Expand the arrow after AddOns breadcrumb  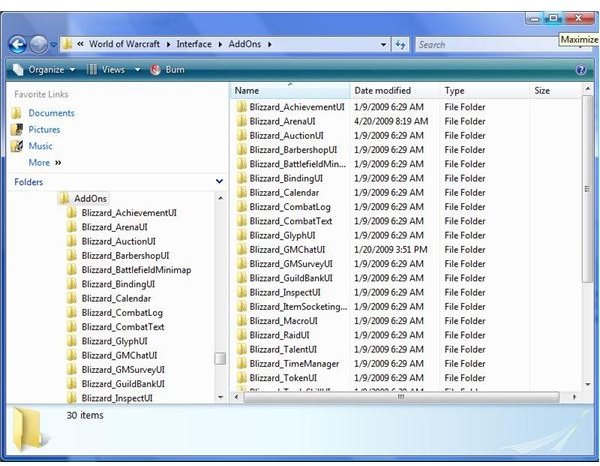click(269, 45)
